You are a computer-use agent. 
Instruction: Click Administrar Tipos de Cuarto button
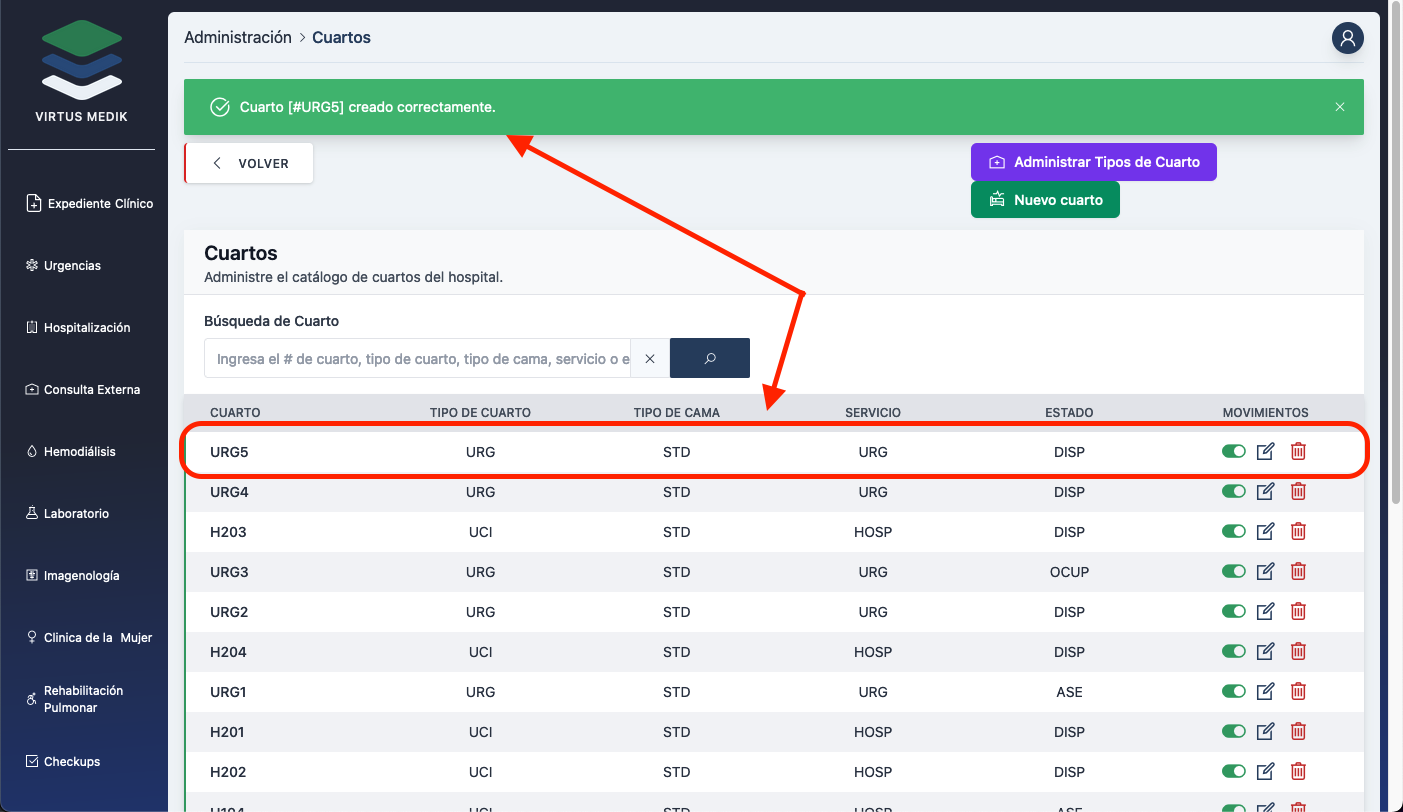coord(1093,162)
